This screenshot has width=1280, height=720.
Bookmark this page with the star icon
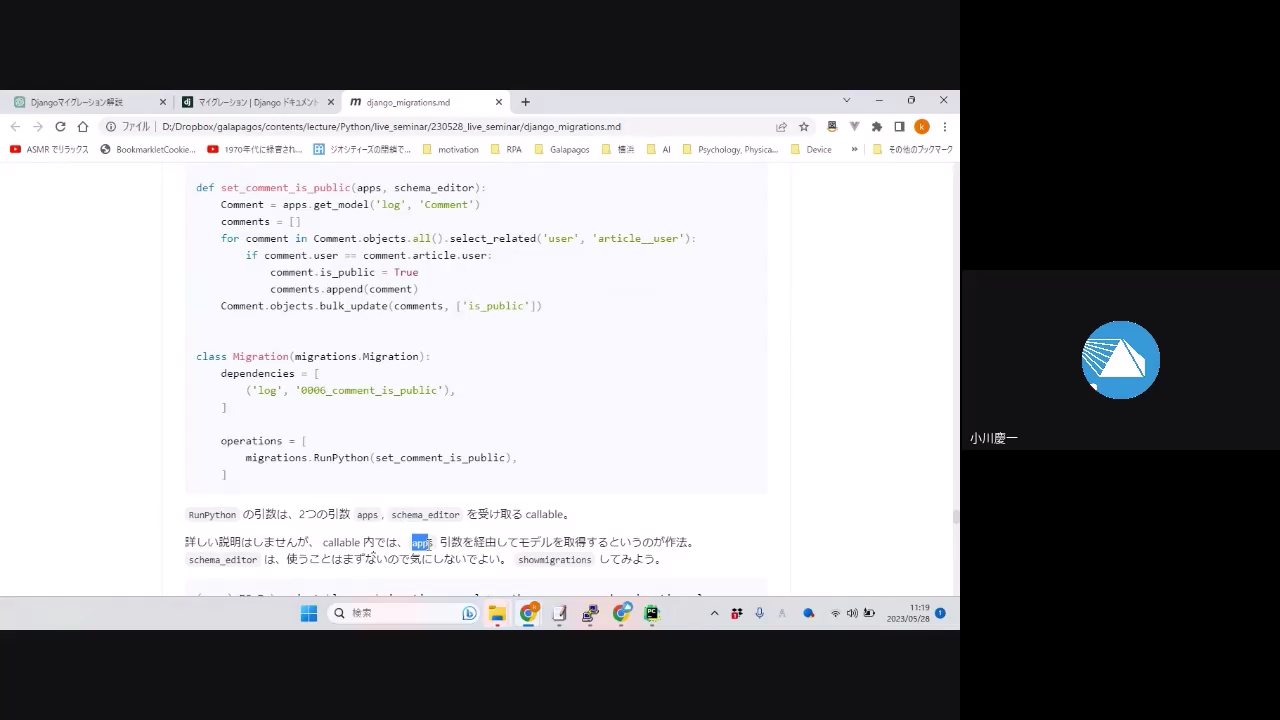[804, 127]
